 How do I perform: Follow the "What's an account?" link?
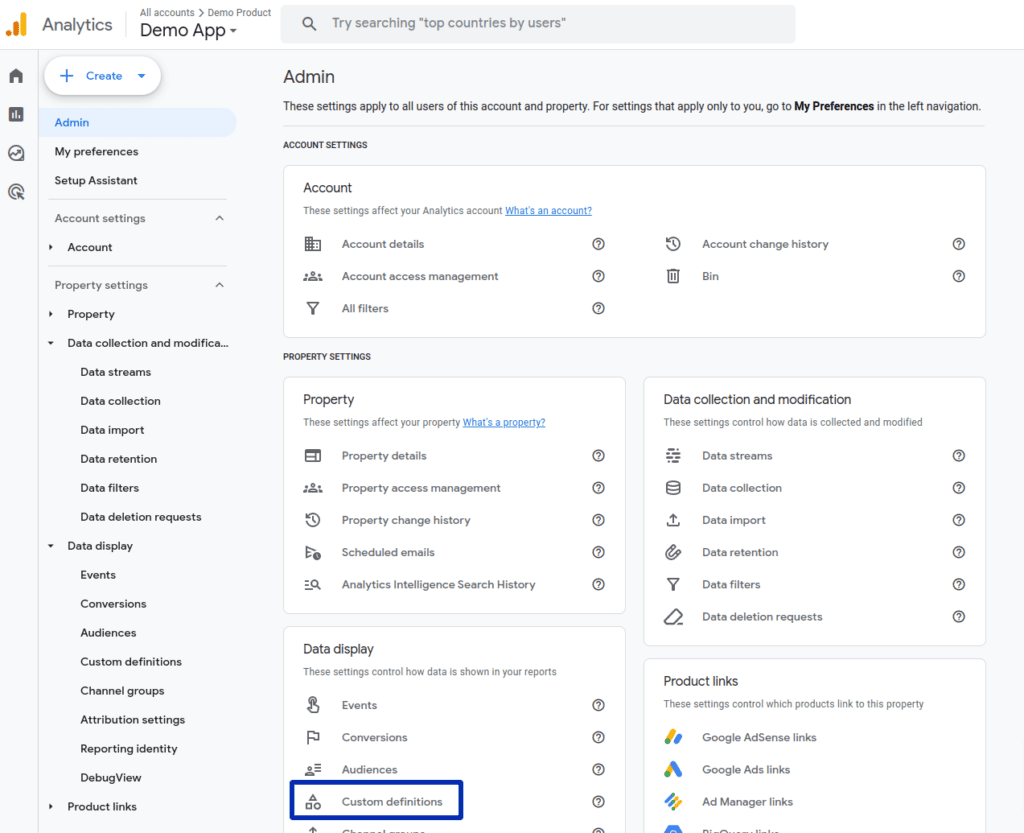pos(549,211)
